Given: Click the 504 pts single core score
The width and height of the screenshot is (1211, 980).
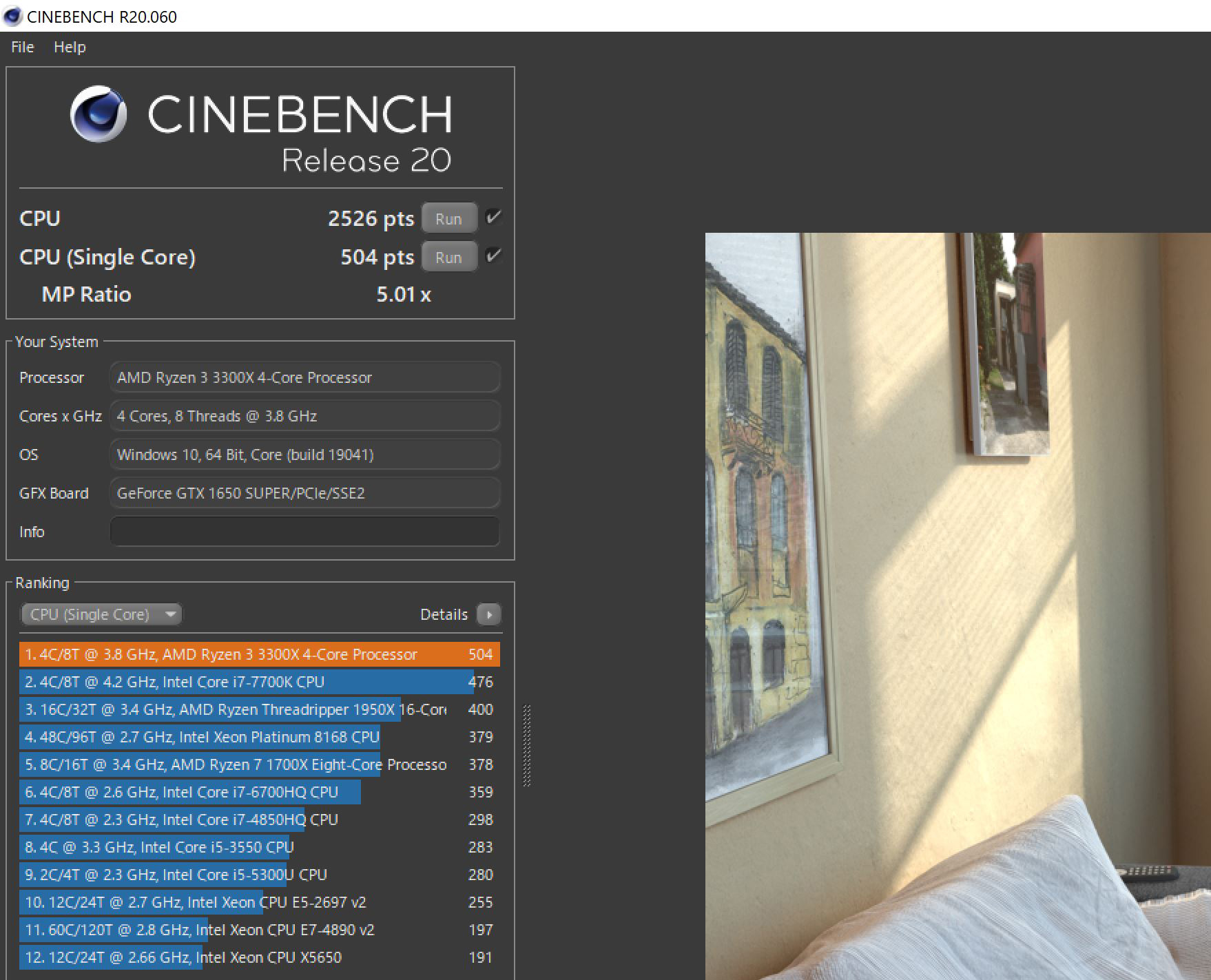Looking at the screenshot, I should click(x=377, y=257).
